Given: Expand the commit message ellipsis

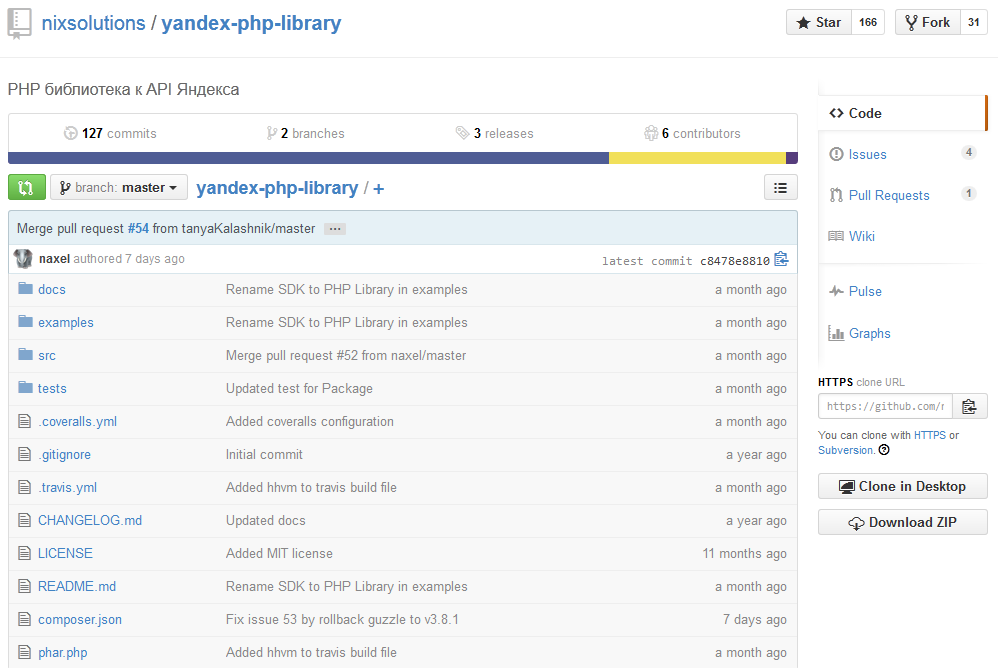Looking at the screenshot, I should coord(335,229).
